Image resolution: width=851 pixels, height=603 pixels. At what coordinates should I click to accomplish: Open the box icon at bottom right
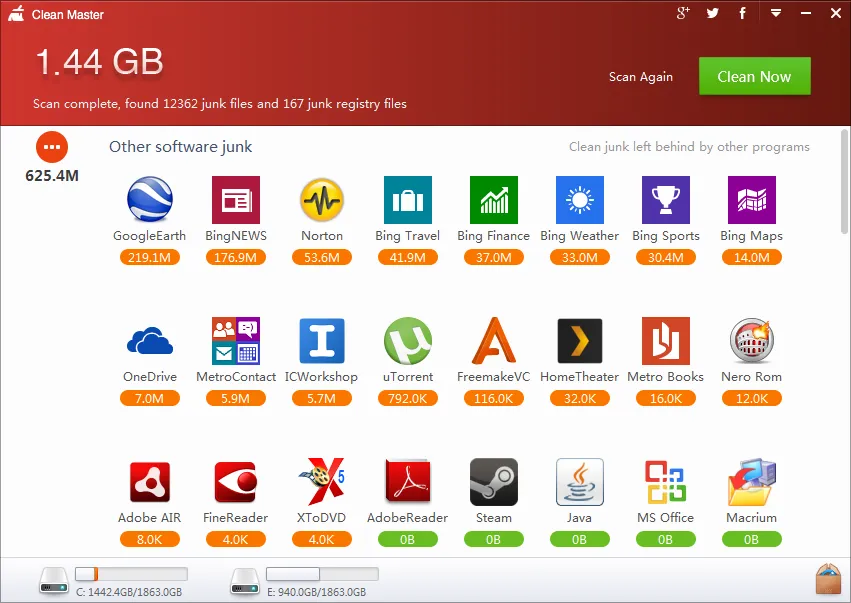click(828, 579)
